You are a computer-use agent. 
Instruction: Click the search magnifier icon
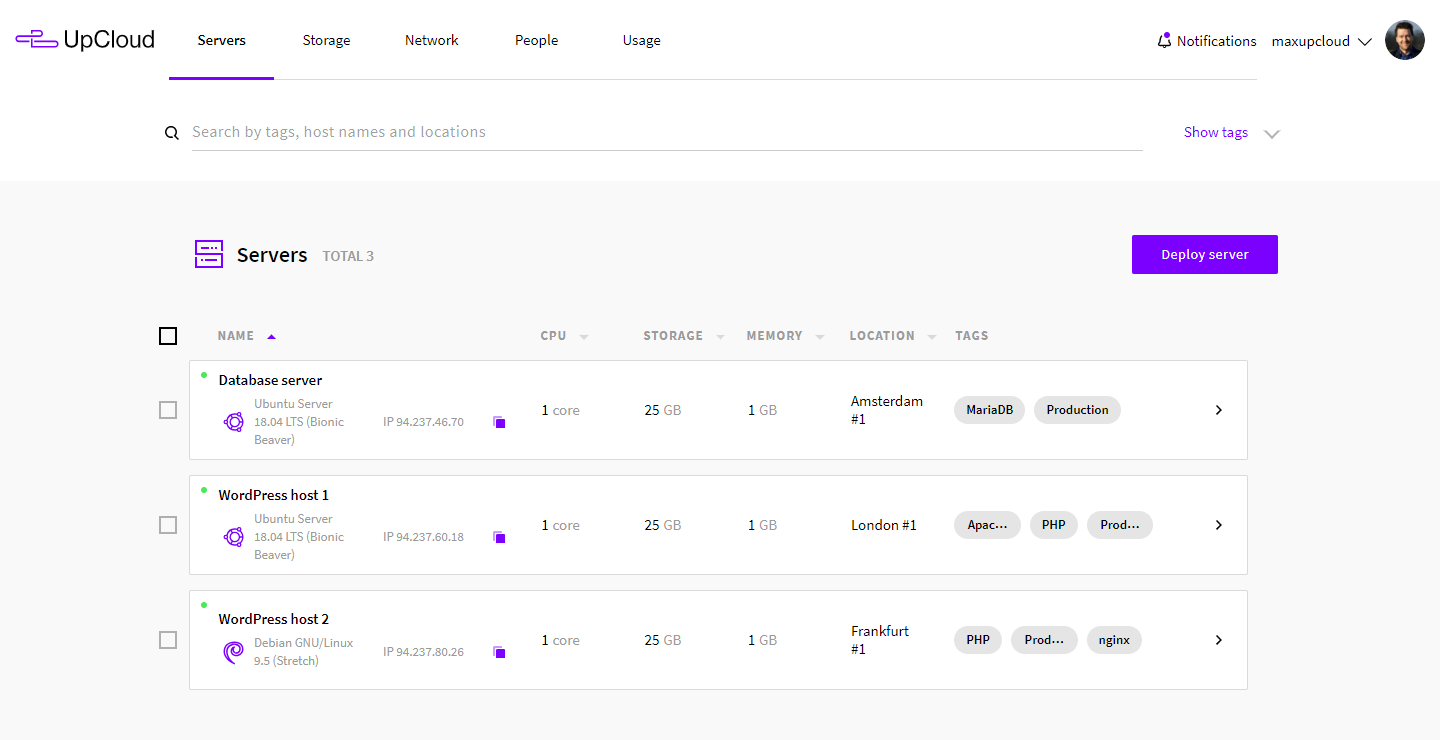coord(172,133)
